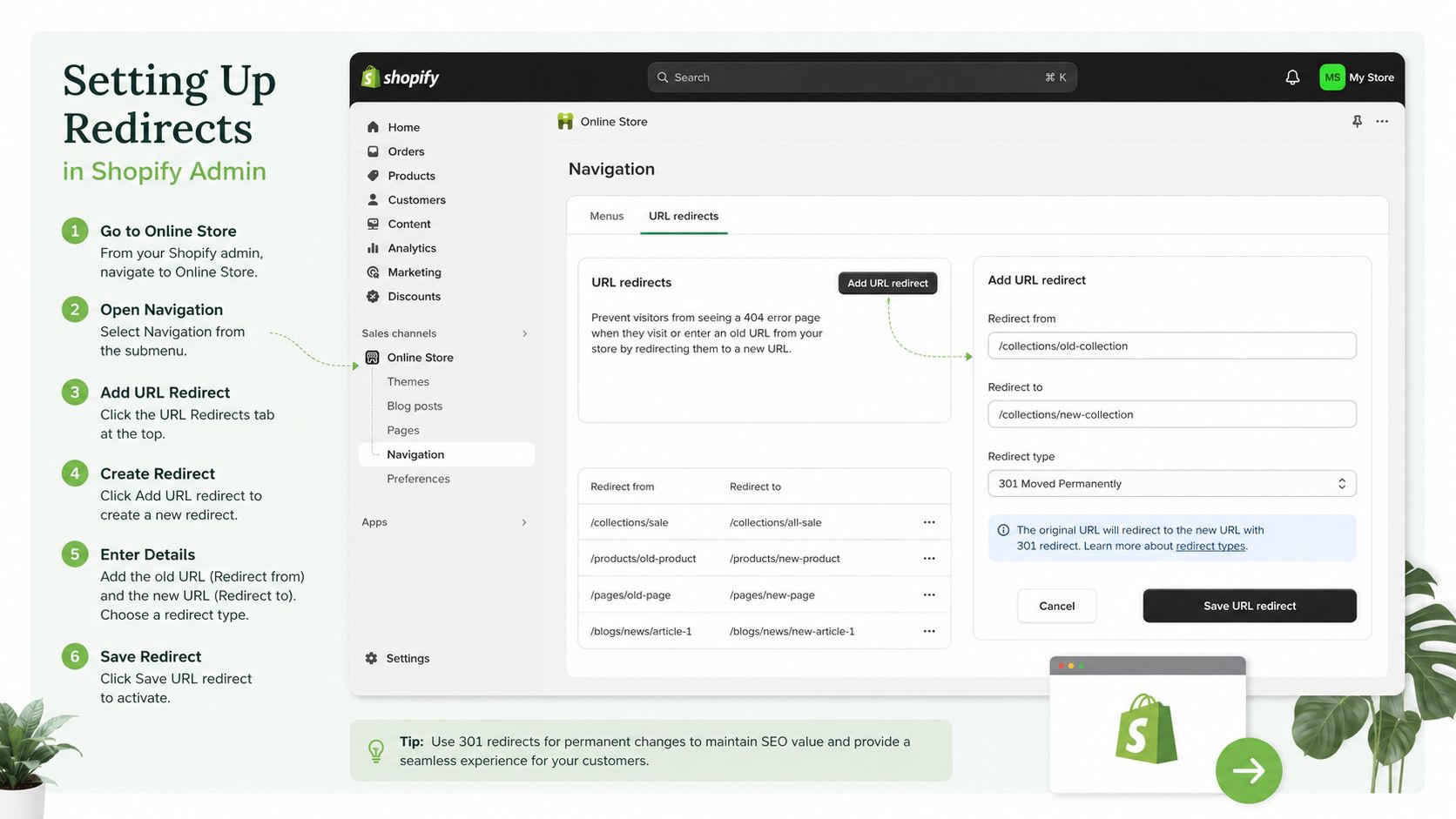Open the page more-actions ellipsis
This screenshot has height=819, width=1456.
pyautogui.click(x=1382, y=121)
